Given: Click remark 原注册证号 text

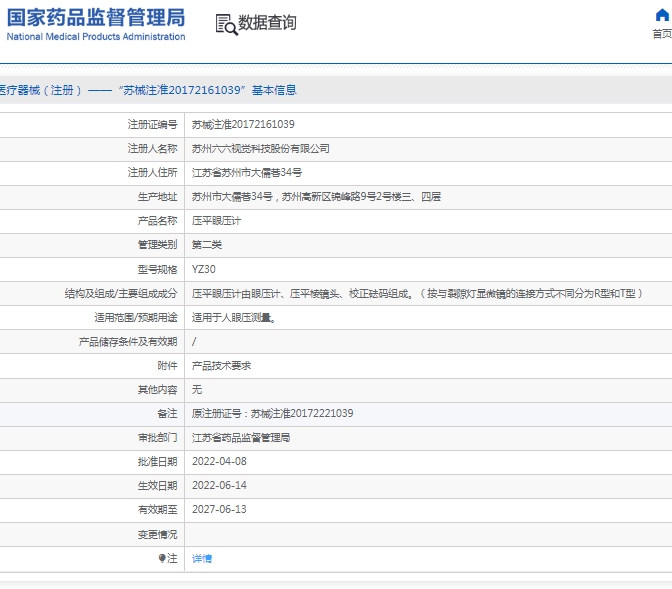Looking at the screenshot, I should [x=273, y=414].
